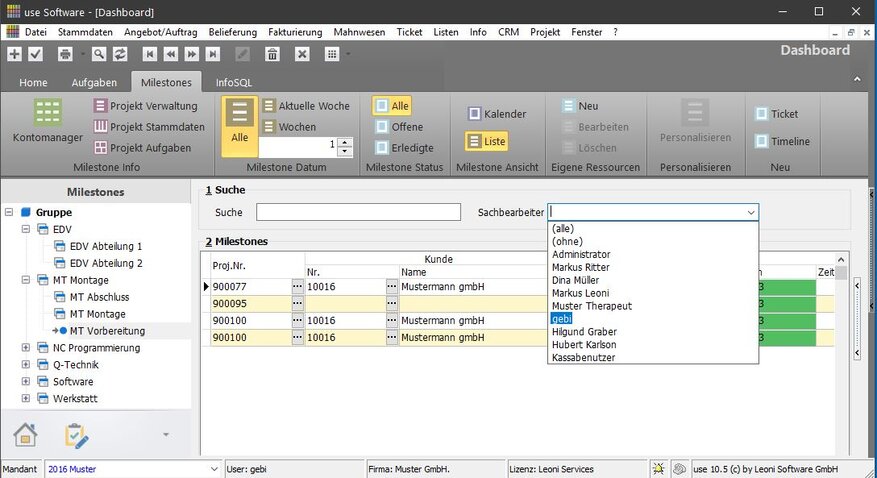Expand the NC Programmierung tree node
Screen dimensions: 877x478
26,348
